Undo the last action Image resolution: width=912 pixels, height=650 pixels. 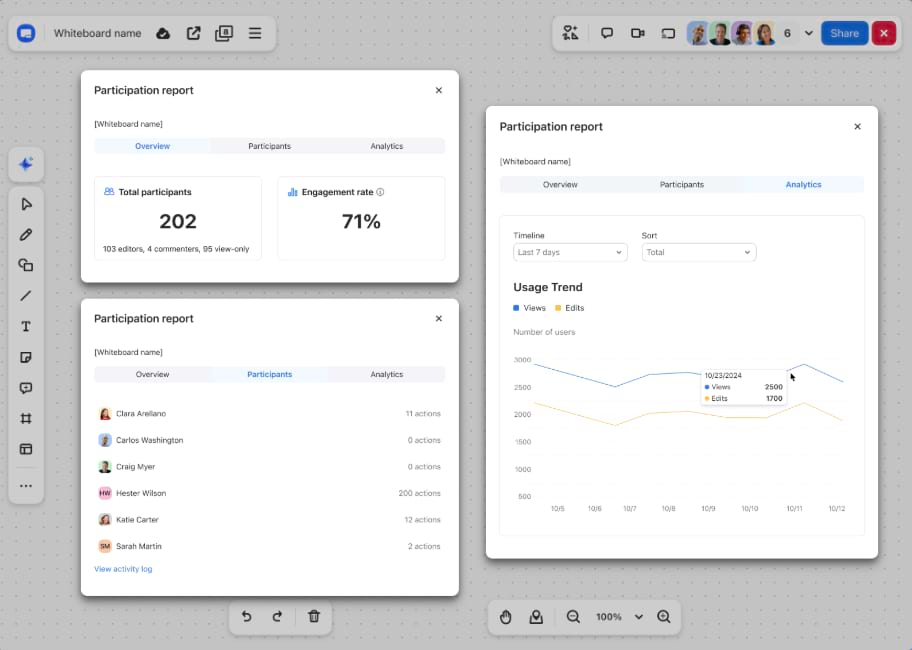point(247,617)
